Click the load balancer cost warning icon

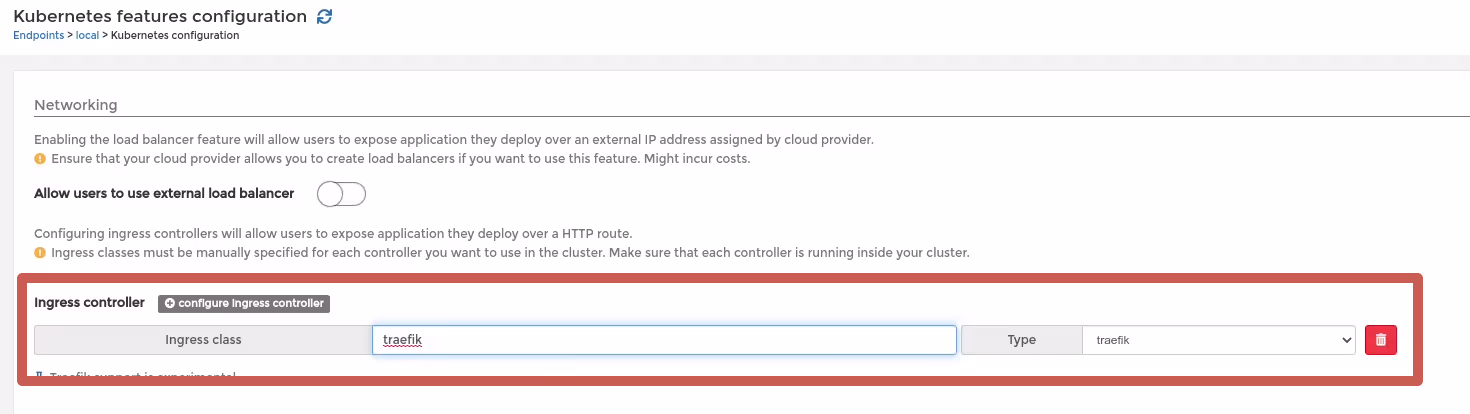(x=40, y=159)
